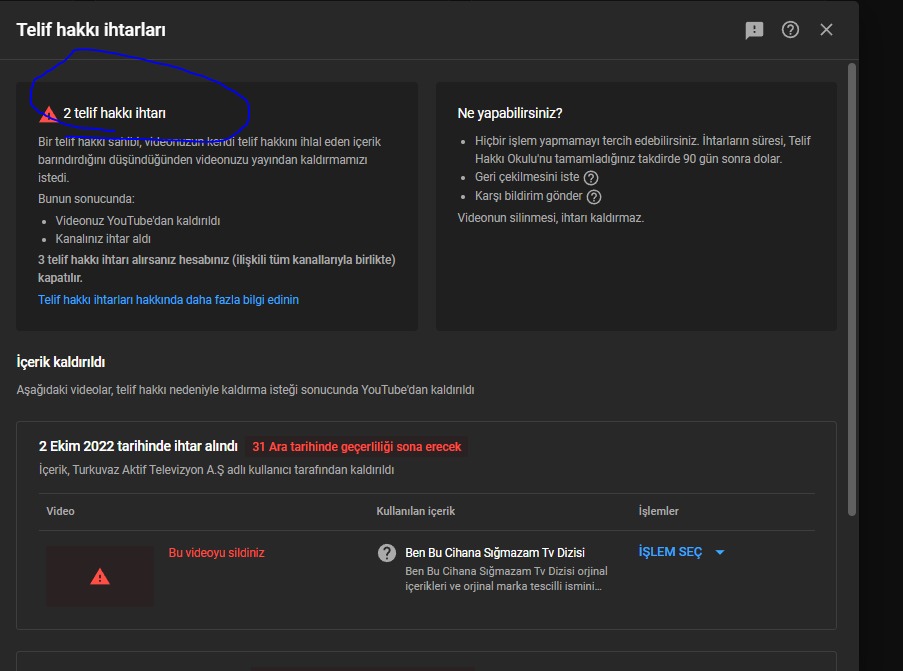Click the red warning icon beside 2 telif hakkı ihtarı
The image size is (903, 671).
[48, 114]
